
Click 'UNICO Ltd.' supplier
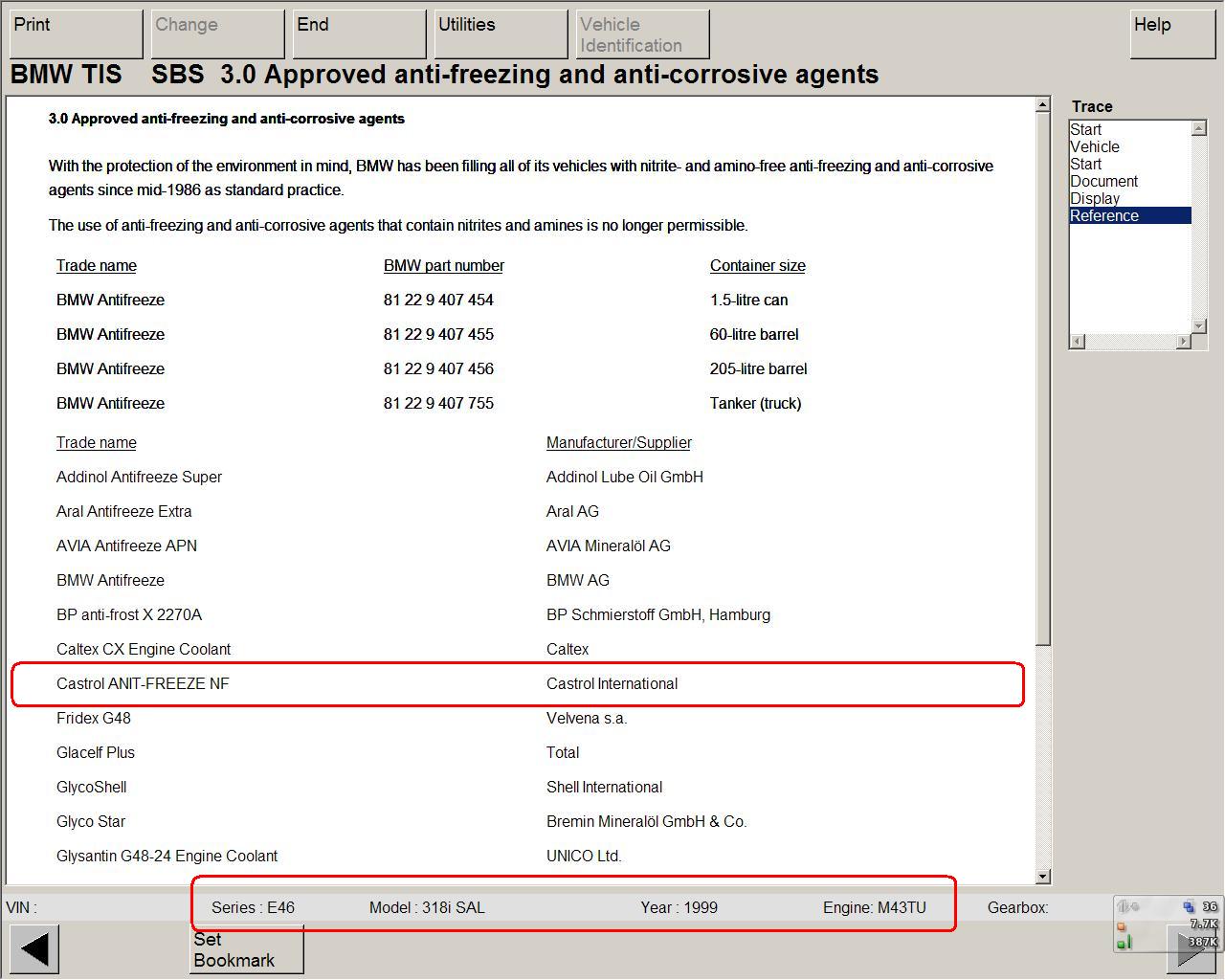point(584,856)
